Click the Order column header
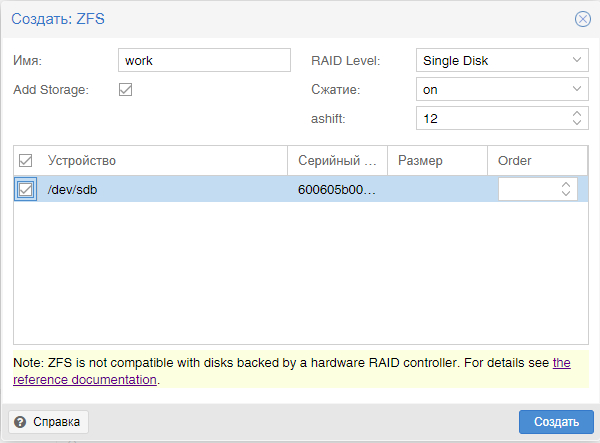This screenshot has width=600, height=443. click(537, 161)
